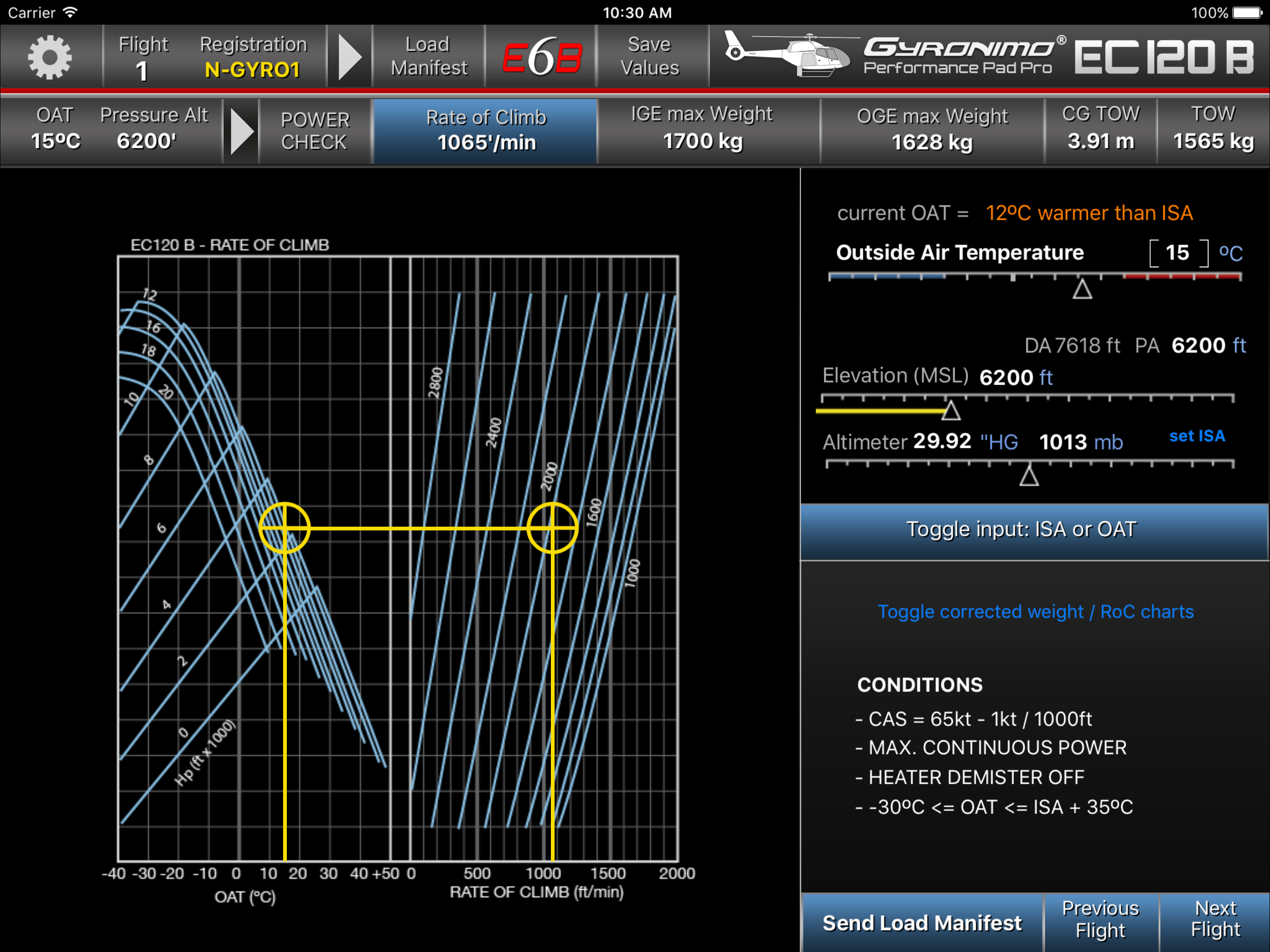This screenshot has height=952, width=1270.
Task: Open the Flight 1 selector
Action: pos(142,57)
